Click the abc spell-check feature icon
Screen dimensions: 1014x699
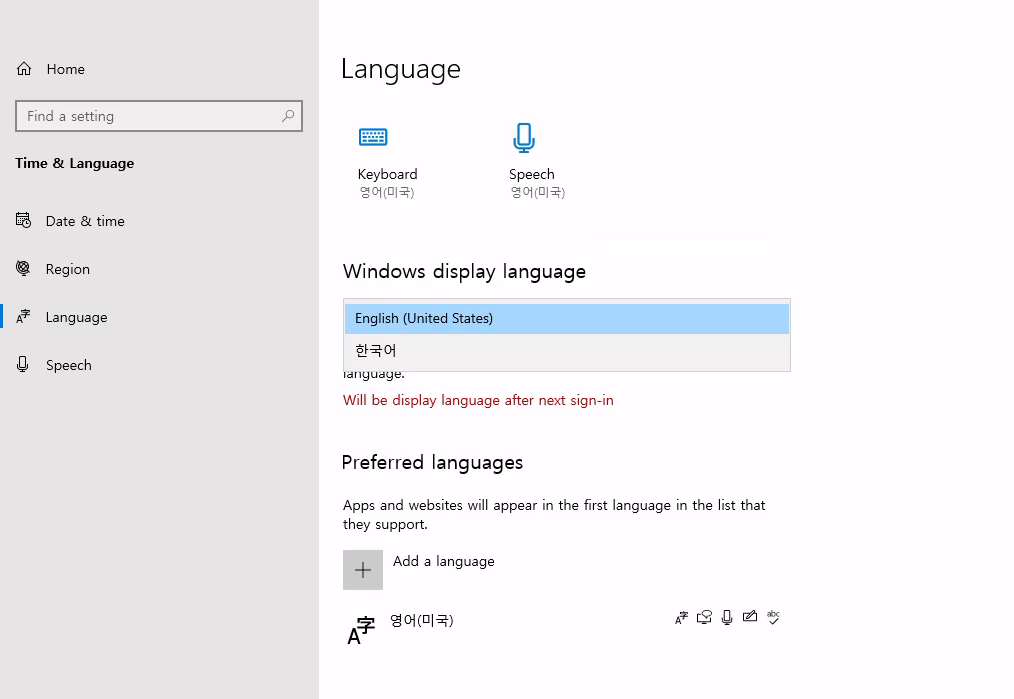click(x=773, y=617)
